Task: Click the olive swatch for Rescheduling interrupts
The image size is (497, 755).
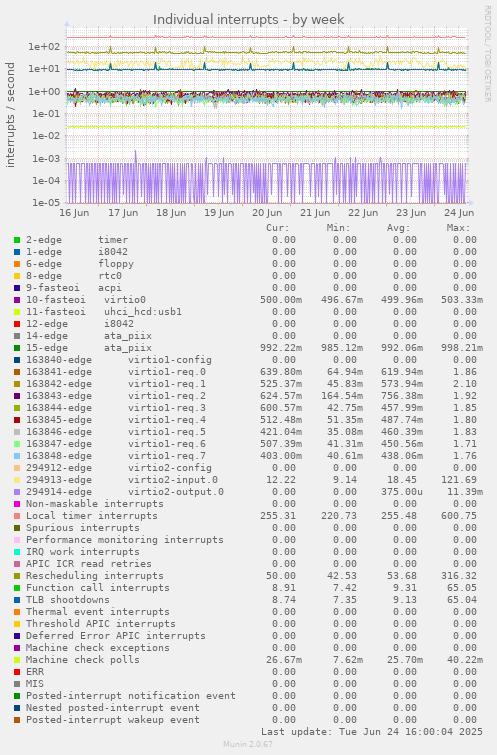Action: [17, 576]
